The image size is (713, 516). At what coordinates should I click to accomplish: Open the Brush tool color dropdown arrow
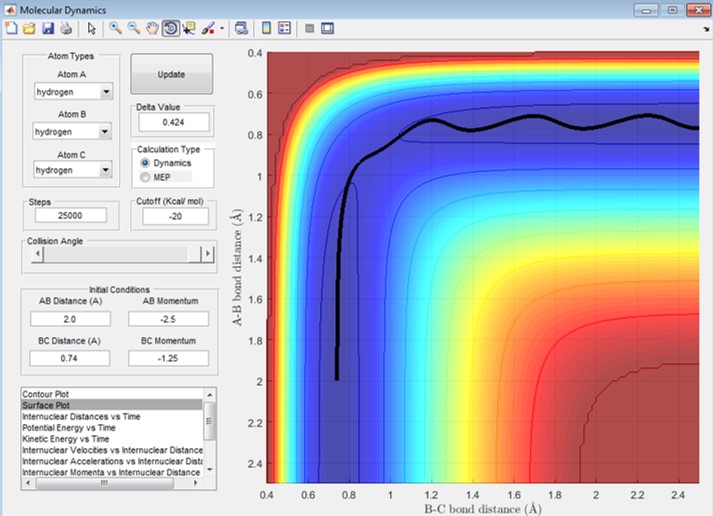(x=221, y=28)
